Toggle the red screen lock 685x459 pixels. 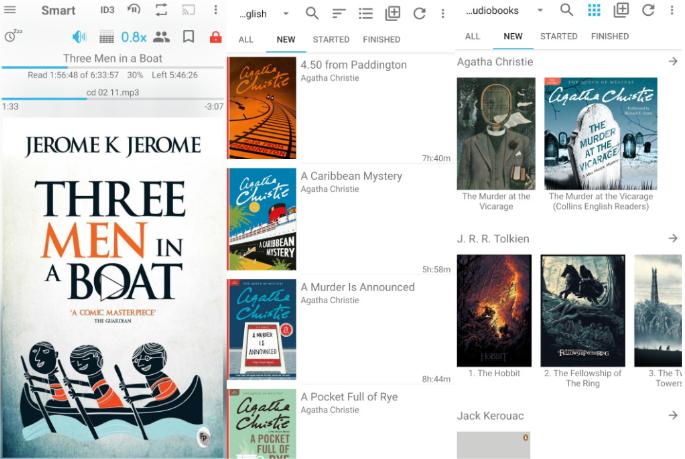click(x=215, y=37)
